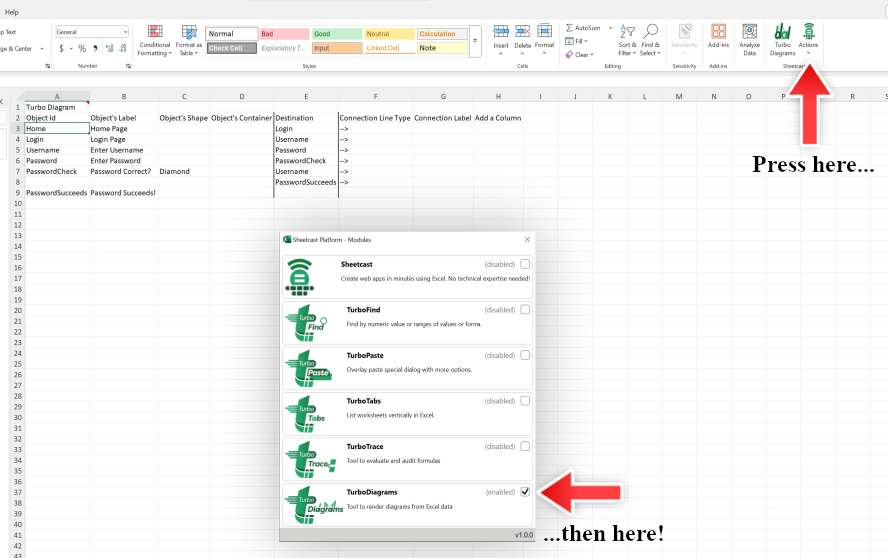Click the TurboPaste module logo
The width and height of the screenshot is (888, 558).
coord(309,368)
